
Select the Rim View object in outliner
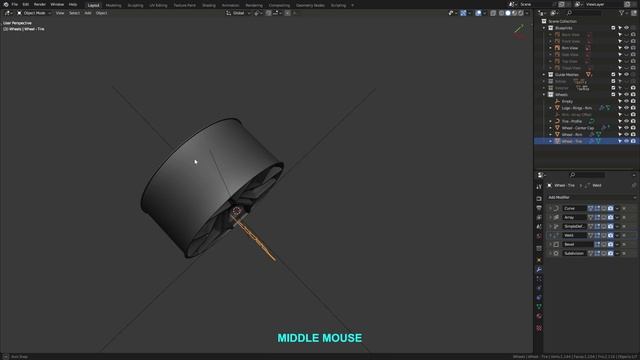(x=570, y=48)
